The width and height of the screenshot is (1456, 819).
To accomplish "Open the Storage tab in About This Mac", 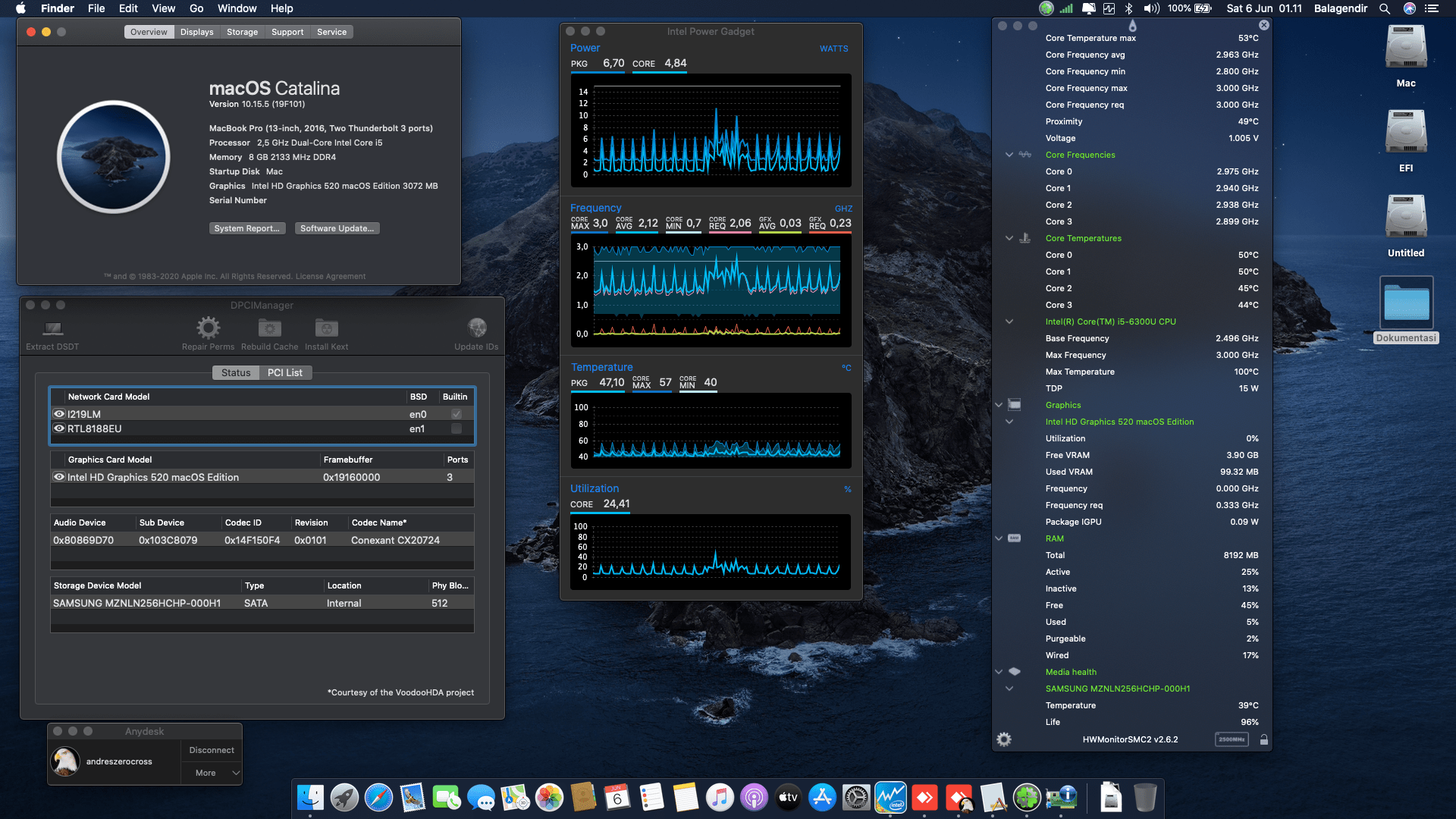I will 242,32.
